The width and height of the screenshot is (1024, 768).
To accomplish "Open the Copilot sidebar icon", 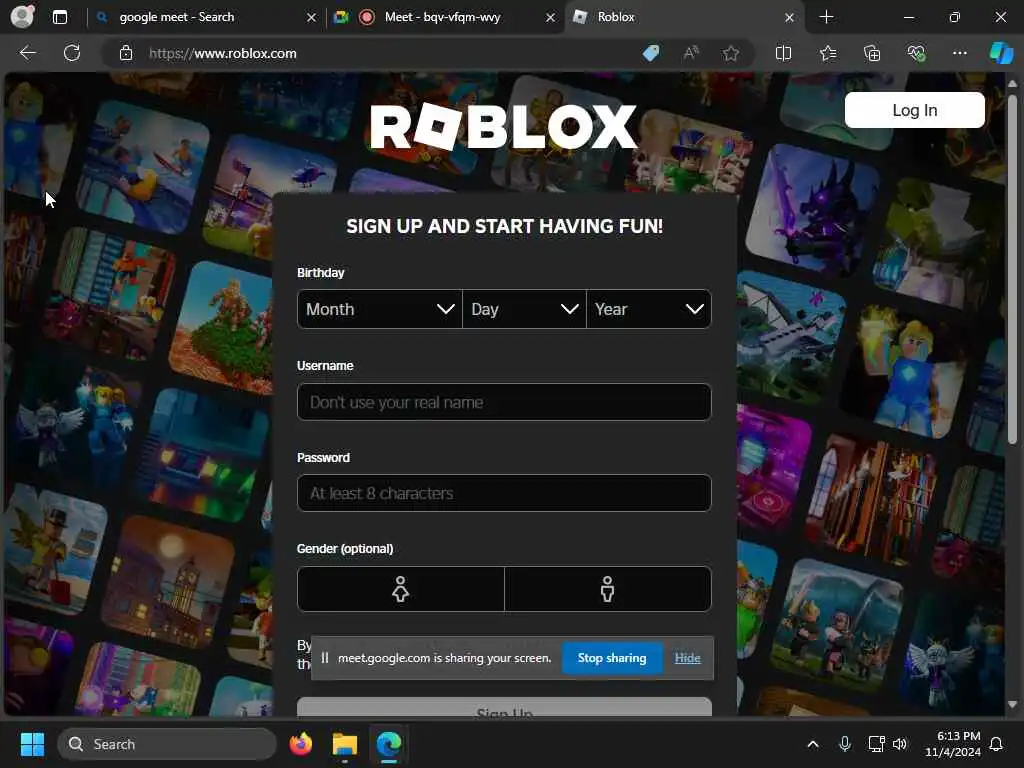I will (x=1001, y=53).
